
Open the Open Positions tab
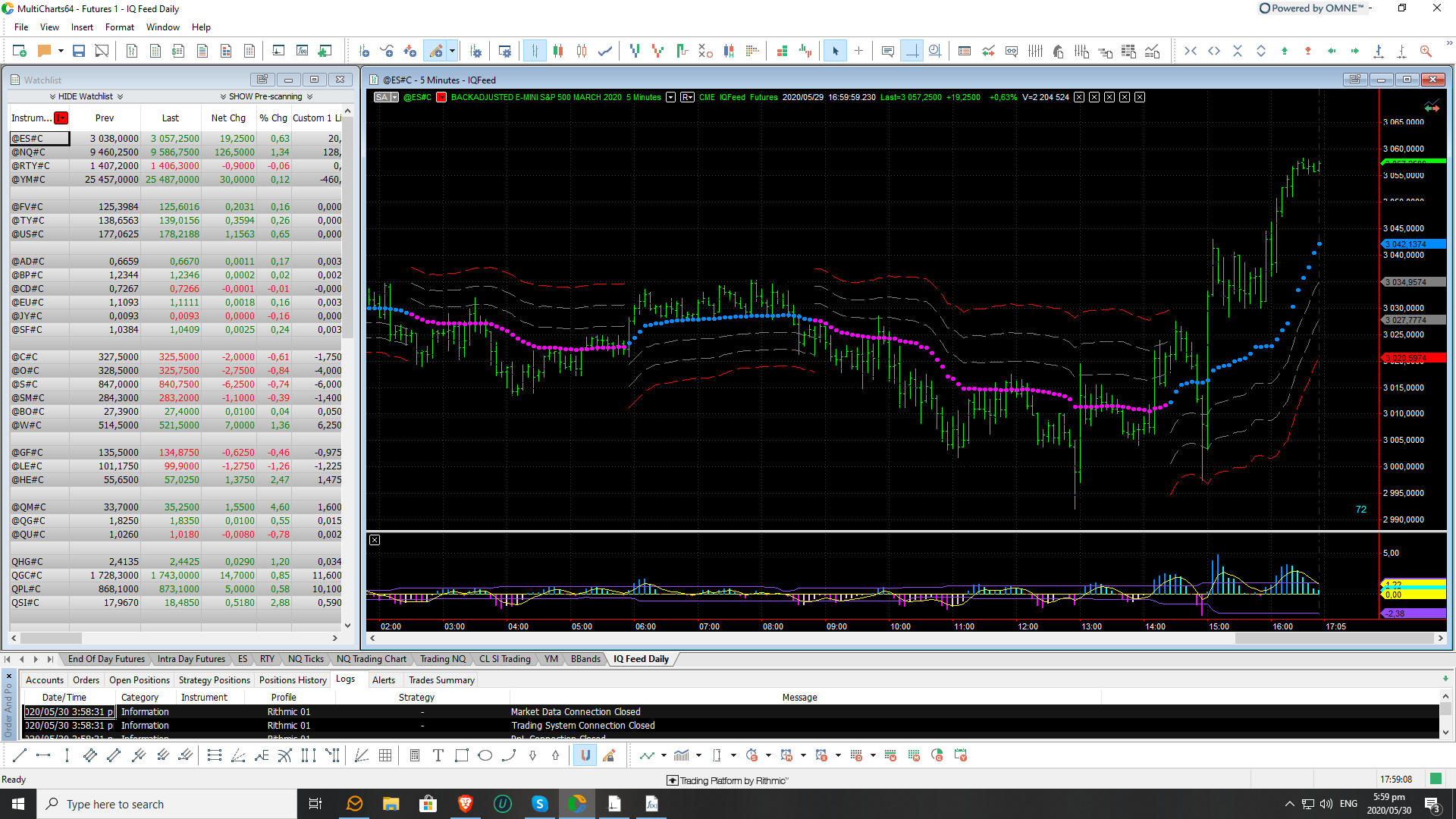(x=140, y=680)
